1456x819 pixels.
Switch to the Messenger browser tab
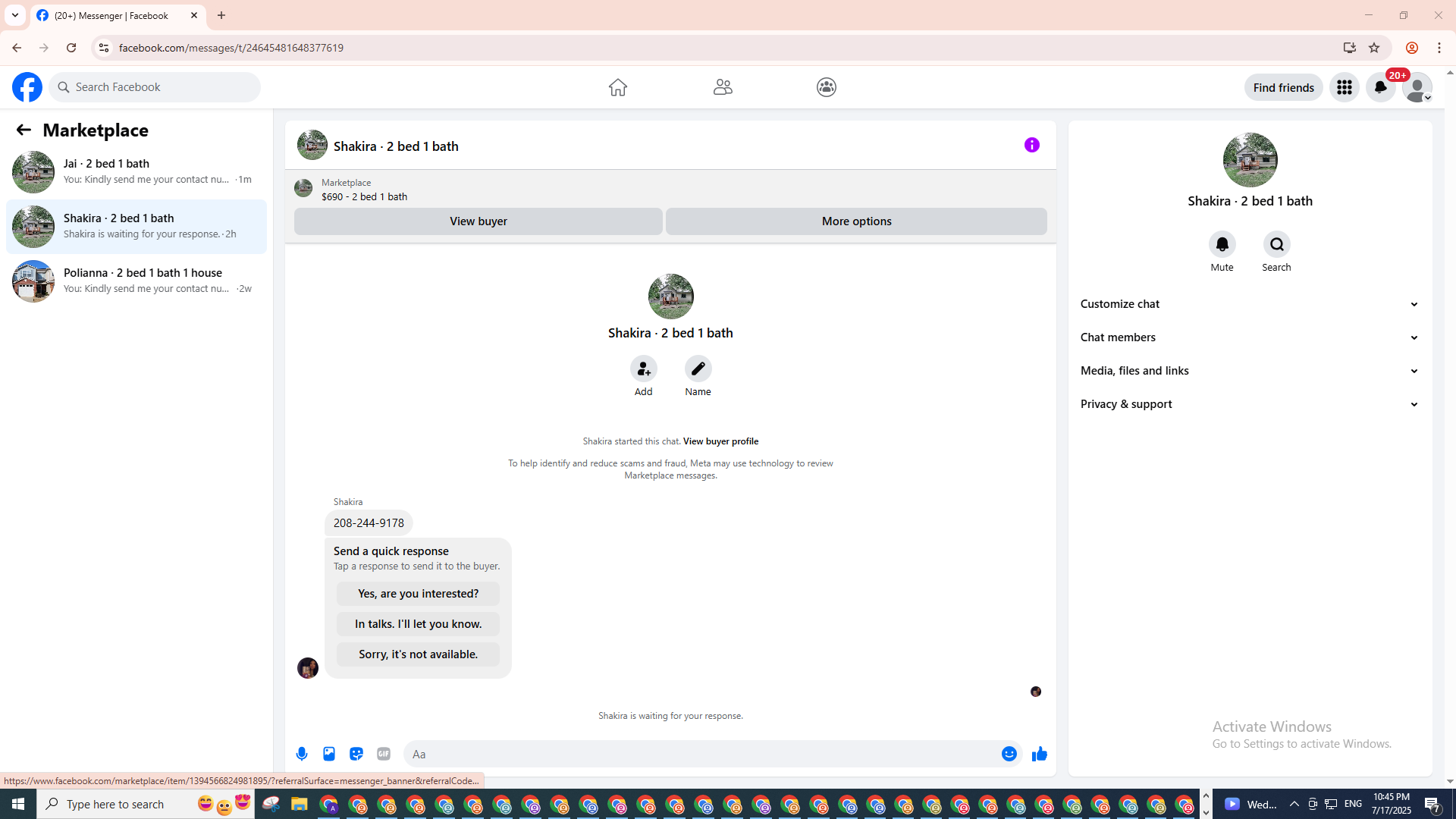pyautogui.click(x=118, y=15)
